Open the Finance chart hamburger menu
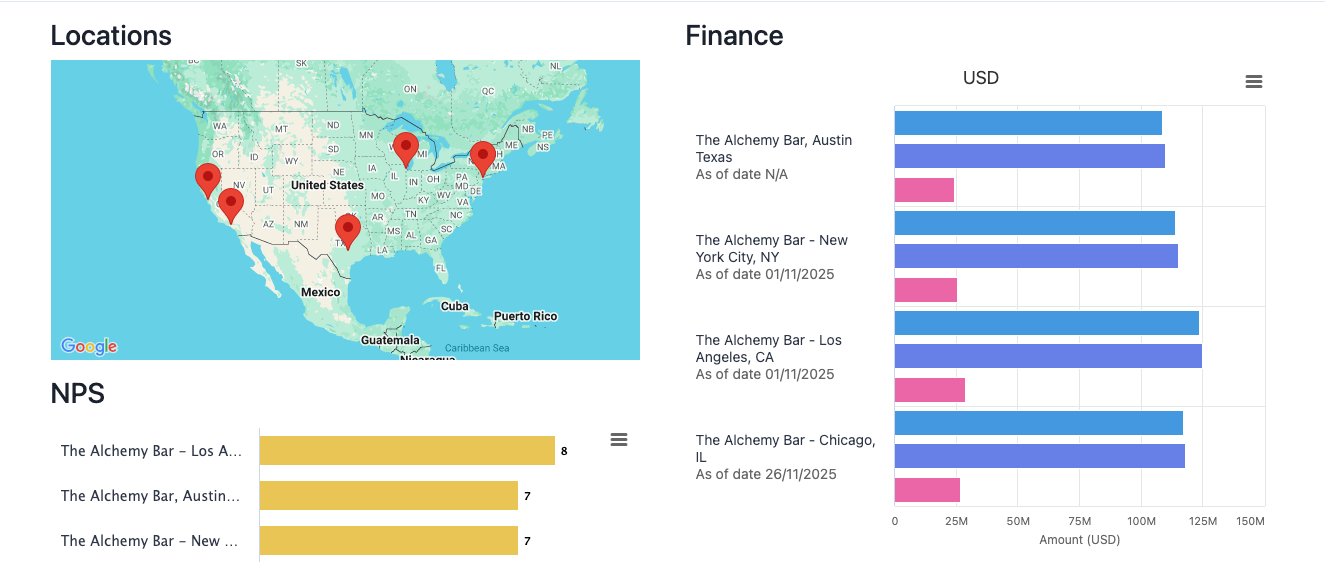1325x562 pixels. coord(1253,82)
